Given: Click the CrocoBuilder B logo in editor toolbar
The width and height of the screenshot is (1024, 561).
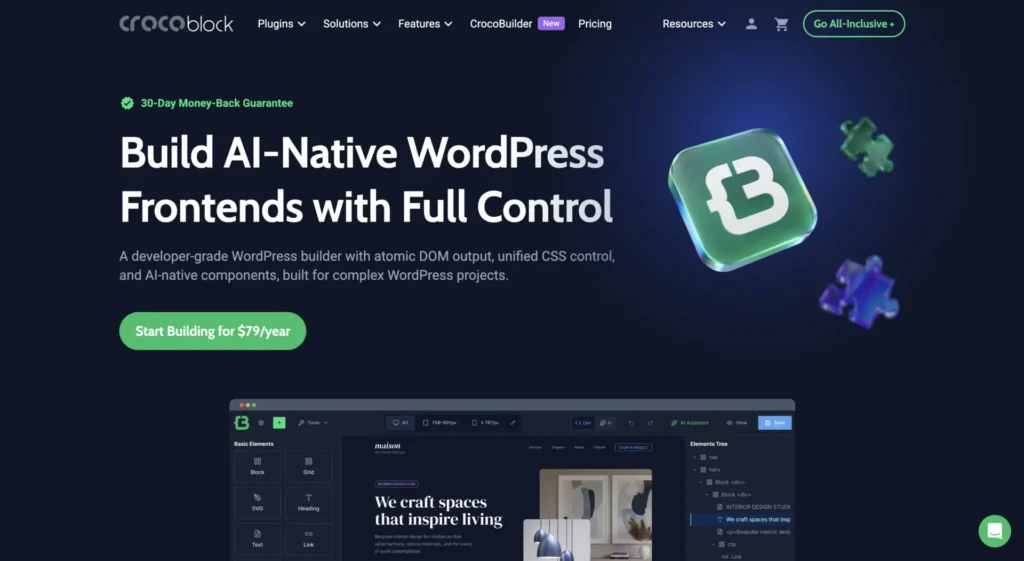Looking at the screenshot, I should (x=242, y=423).
